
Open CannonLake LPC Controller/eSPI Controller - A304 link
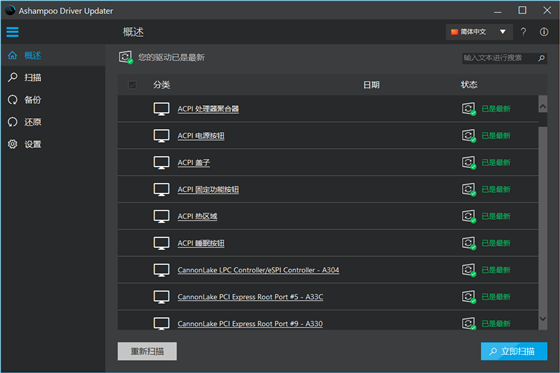(x=258, y=270)
